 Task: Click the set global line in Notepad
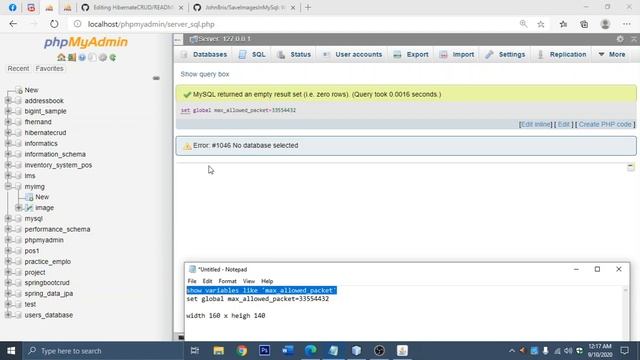click(258, 299)
